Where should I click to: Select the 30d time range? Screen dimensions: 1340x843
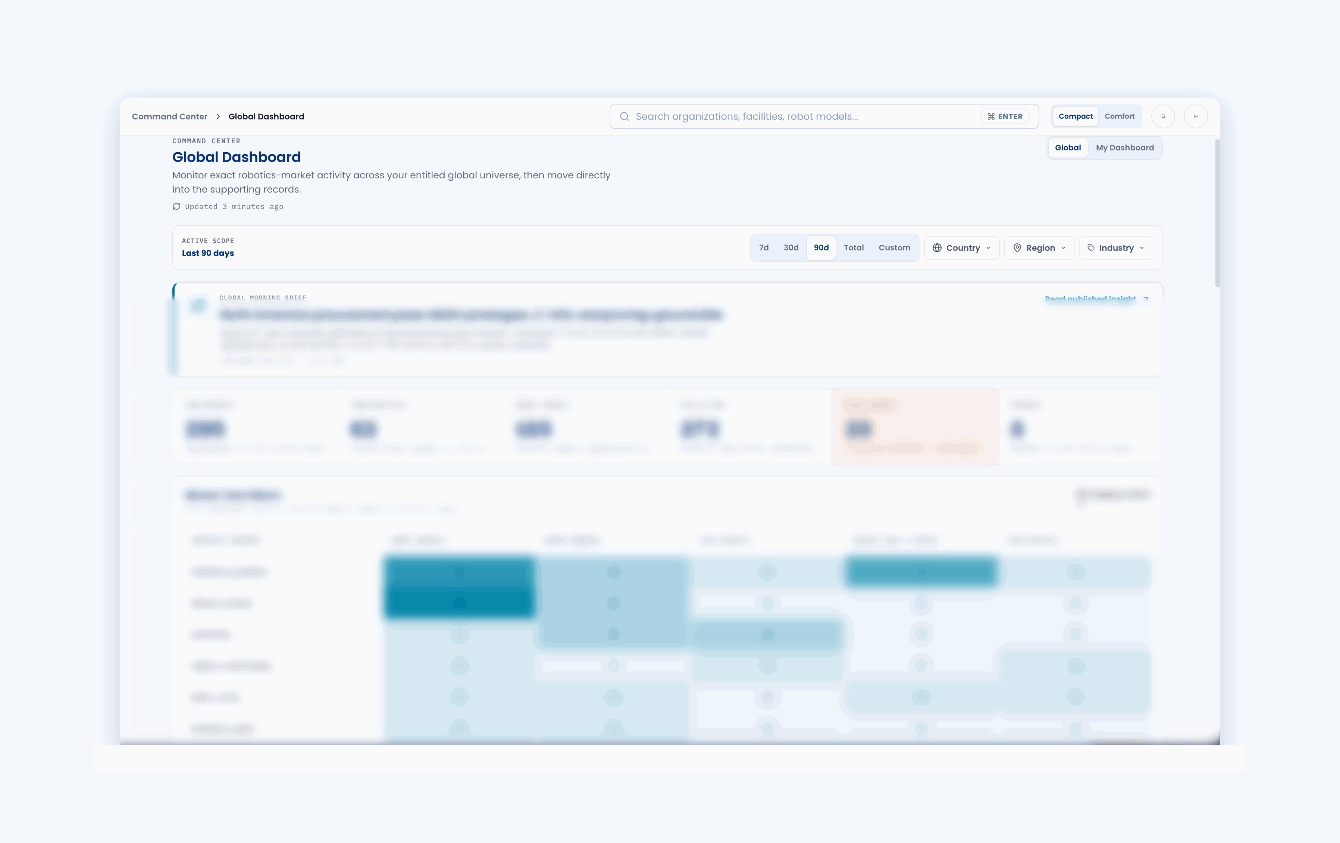click(791, 248)
